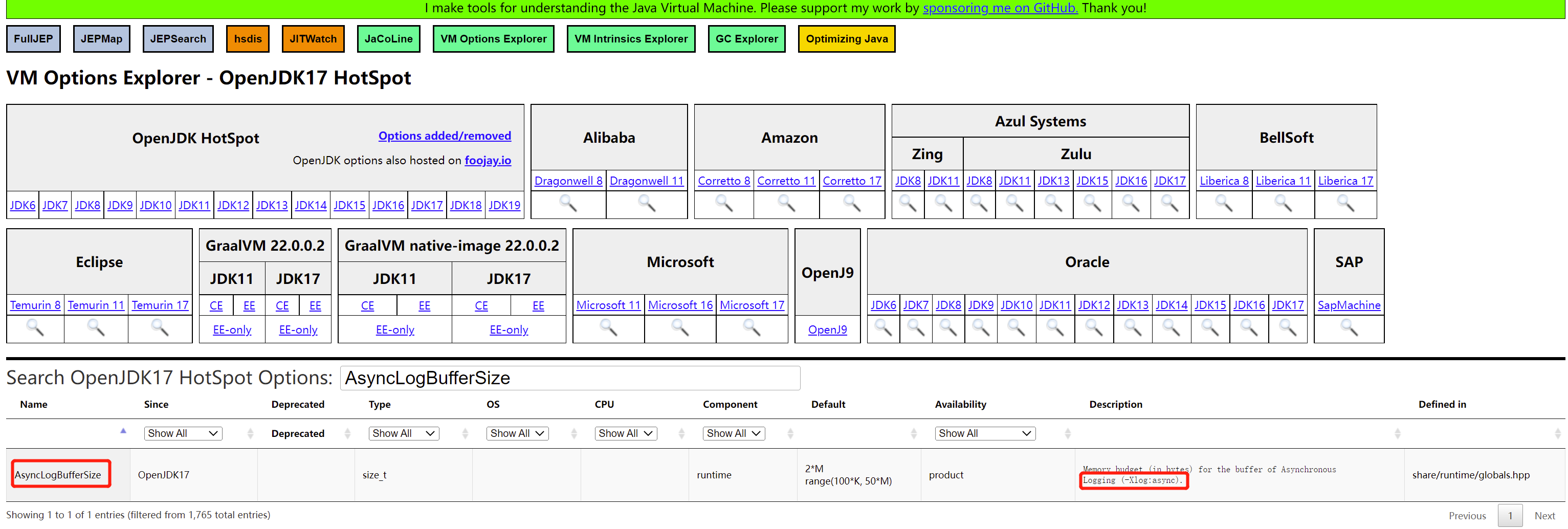Image resolution: width=1568 pixels, height=529 pixels.
Task: Click the search icon below SapMachine
Action: (x=1348, y=329)
